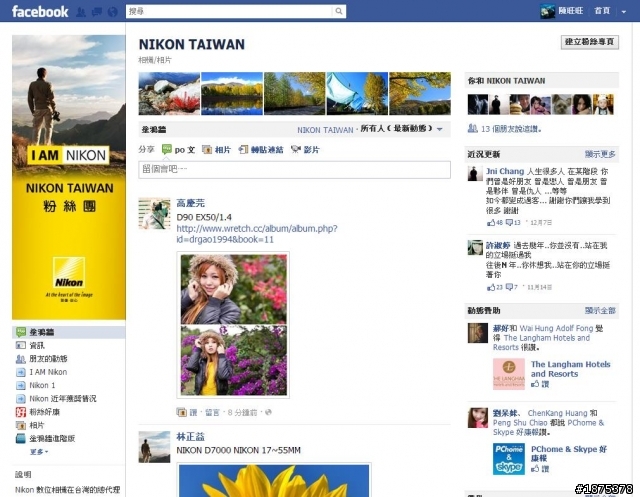Open The Langham Hotels and Resorts link
Screen dimensions: 640x497
click(570, 369)
